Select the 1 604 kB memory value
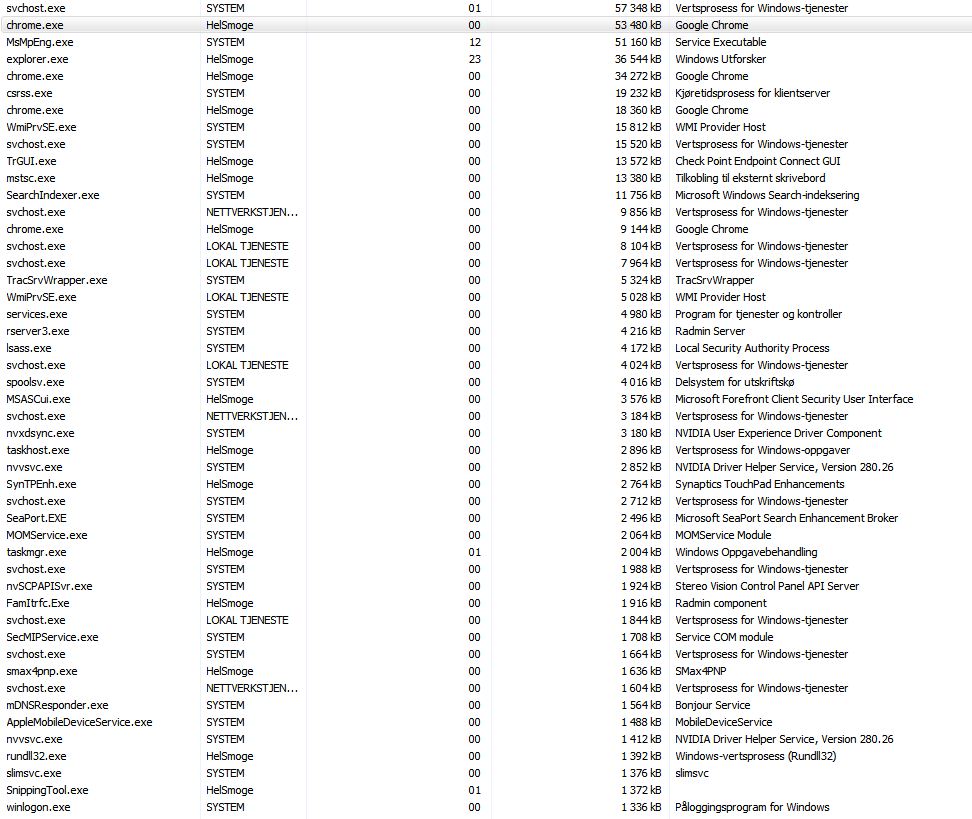Viewport: 972px width, 819px height. pyautogui.click(x=641, y=688)
